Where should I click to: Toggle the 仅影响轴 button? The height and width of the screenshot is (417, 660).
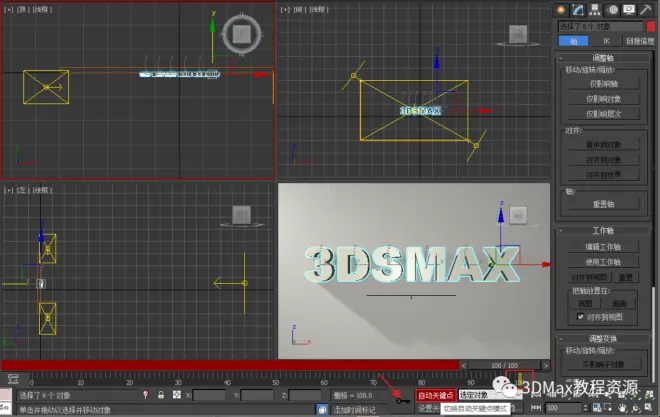(x=603, y=85)
